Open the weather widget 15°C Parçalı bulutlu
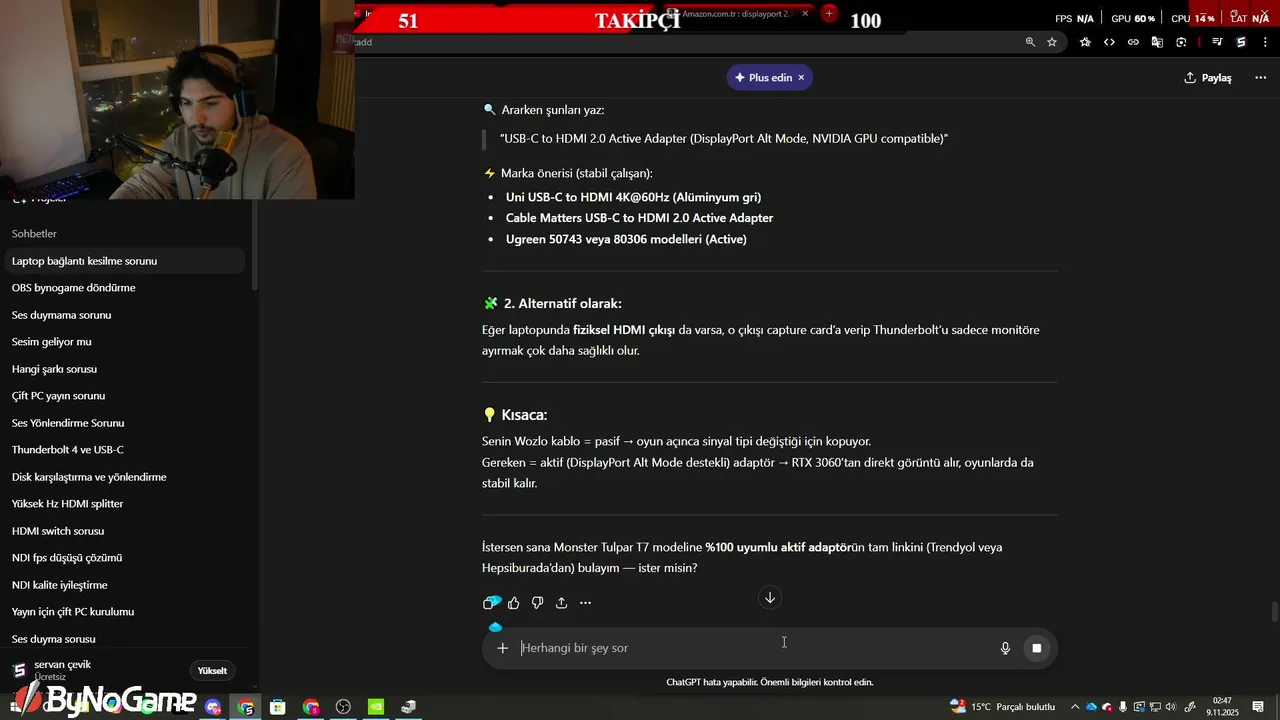Screen dimensions: 1280x720 point(1003,707)
